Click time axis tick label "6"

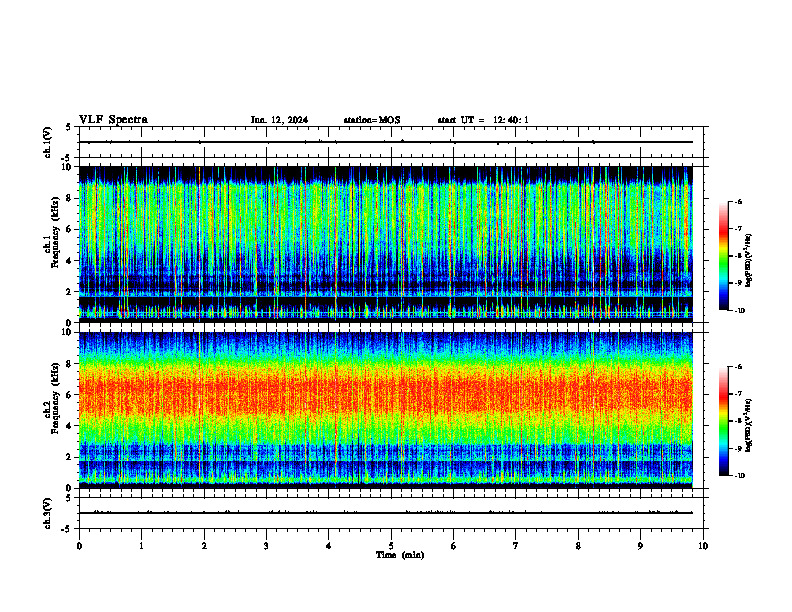454,546
